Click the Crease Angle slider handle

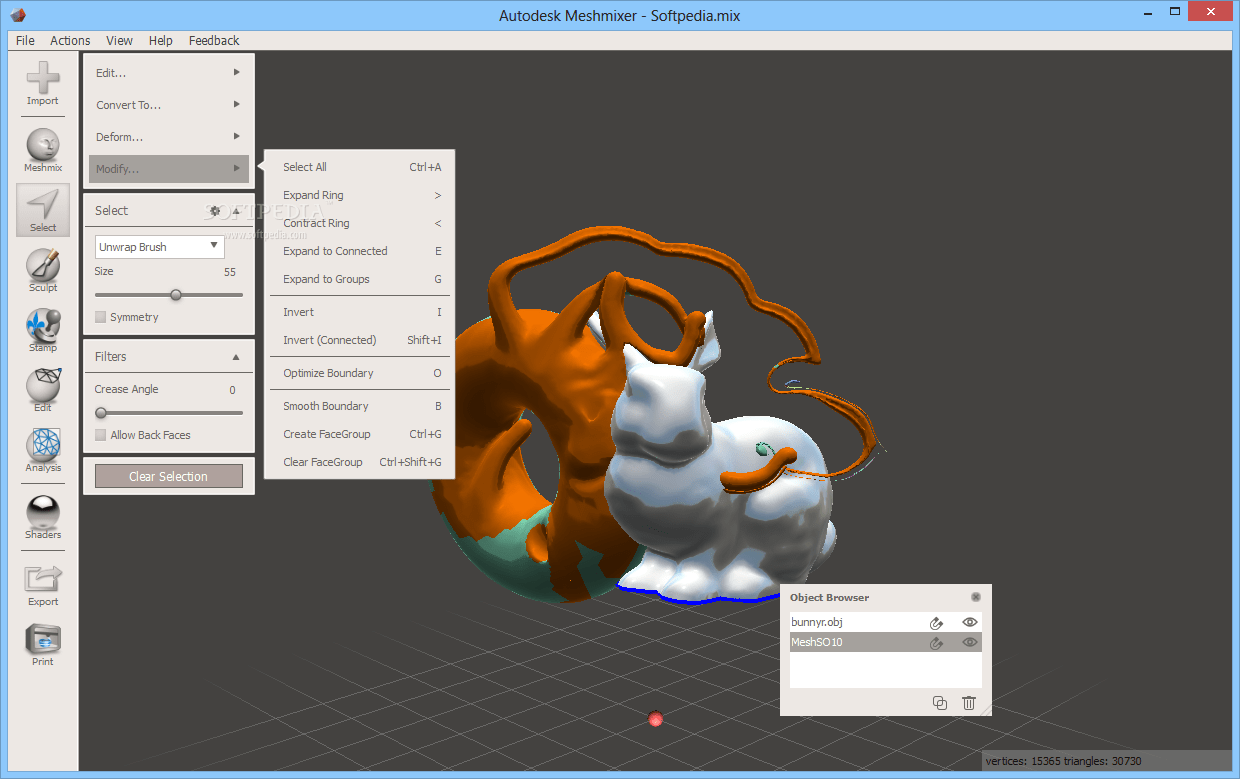tap(101, 412)
